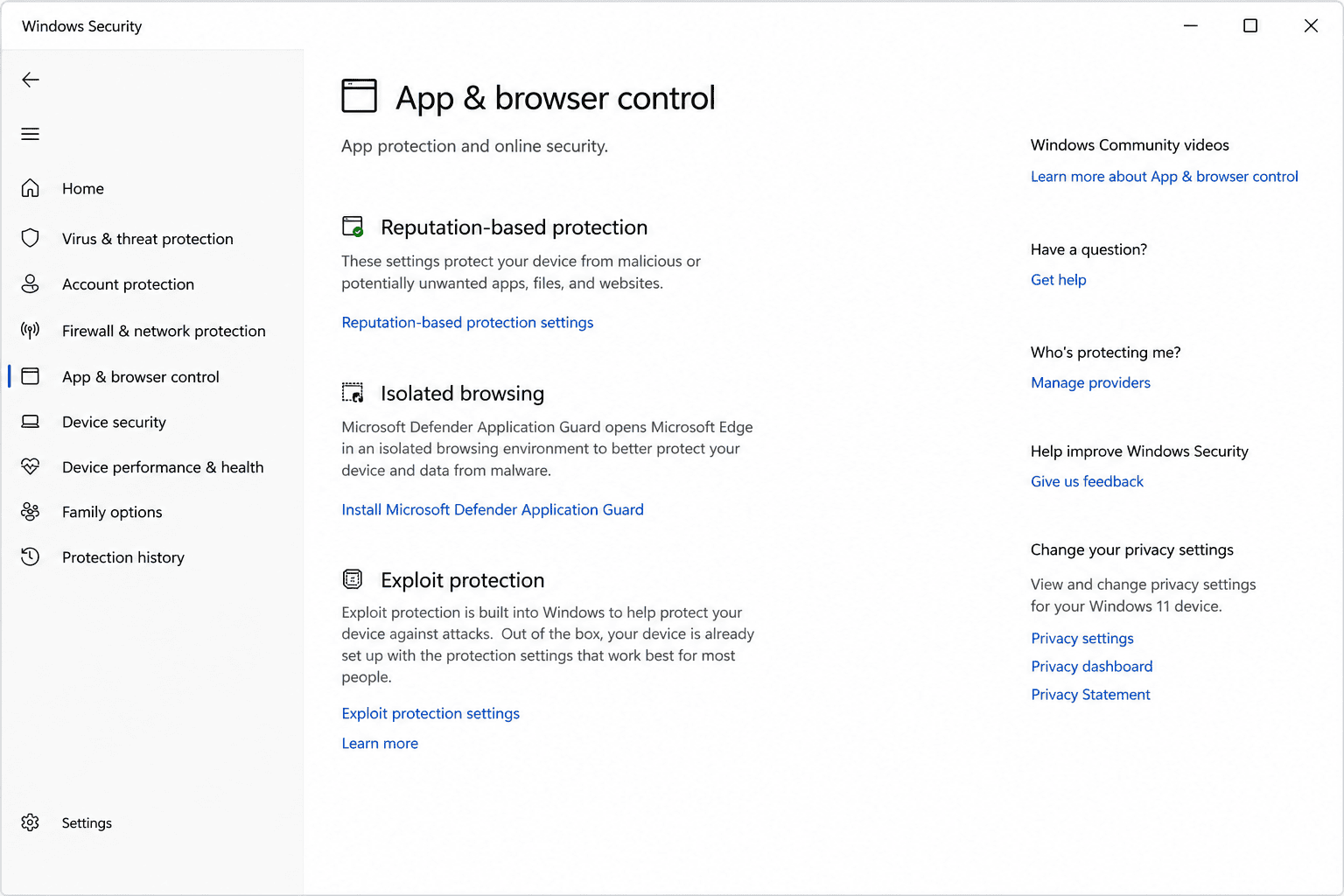Open Exploit protection settings link
The height and width of the screenshot is (896, 1344).
430,714
